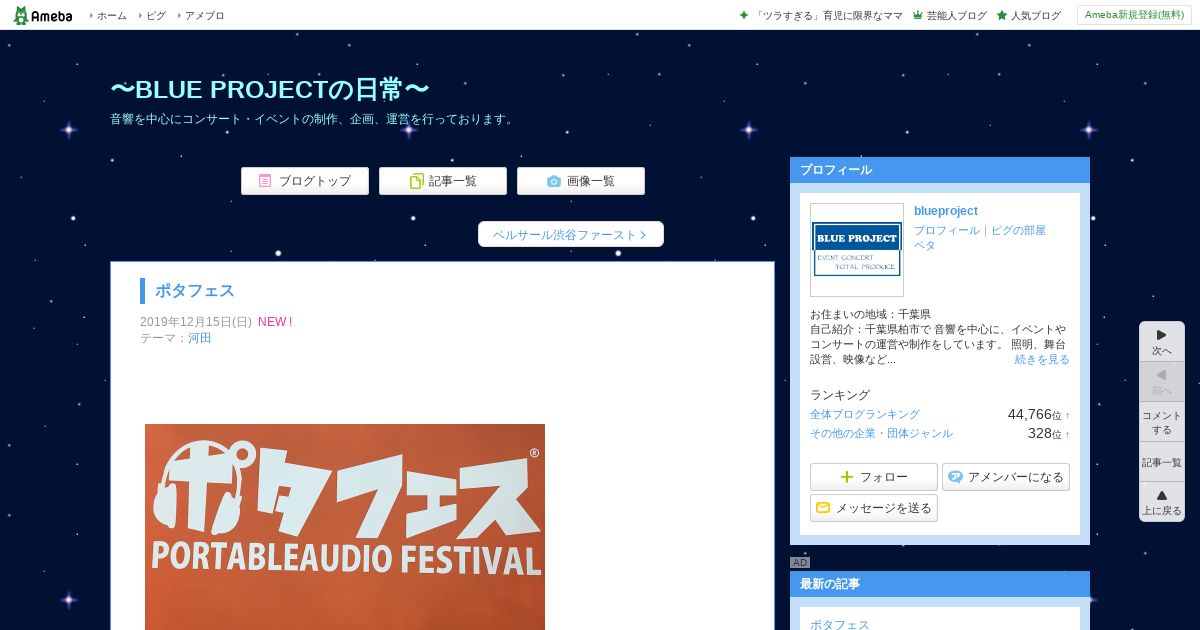Open the ブログトップ tab

click(x=305, y=181)
